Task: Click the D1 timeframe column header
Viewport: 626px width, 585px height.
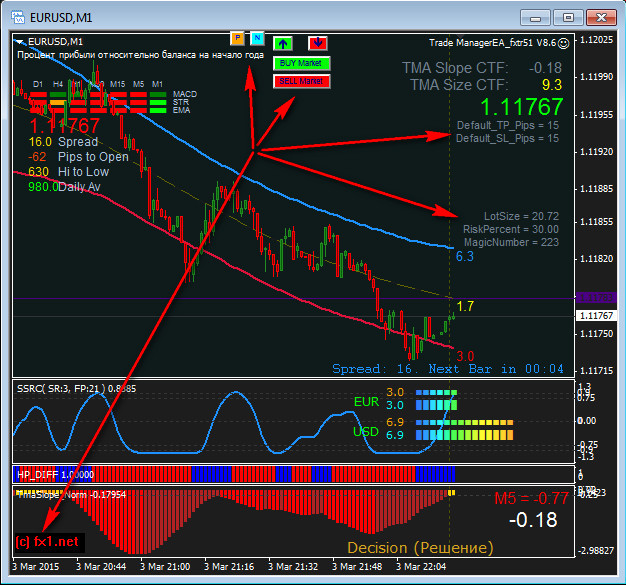Action: tap(38, 84)
